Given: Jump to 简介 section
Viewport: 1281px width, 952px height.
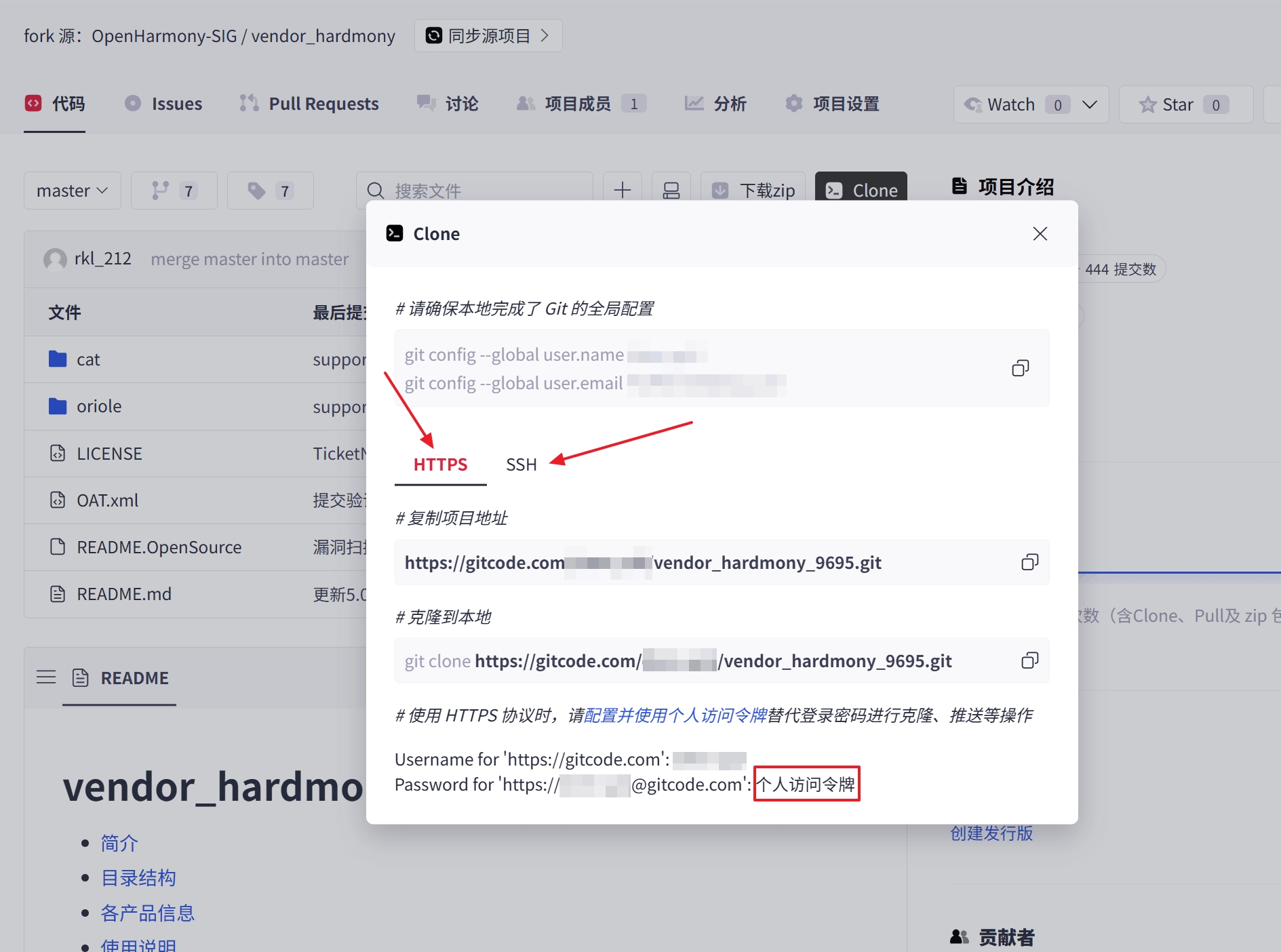Looking at the screenshot, I should 119,843.
